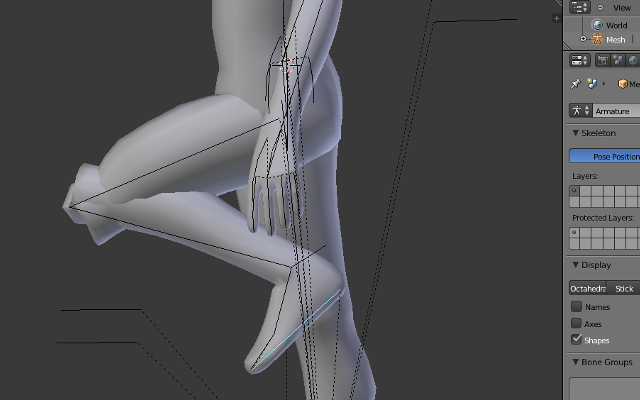Screen dimensions: 640x400
Task: Click the scene icon in properties breadcrumb
Action: (x=592, y=84)
